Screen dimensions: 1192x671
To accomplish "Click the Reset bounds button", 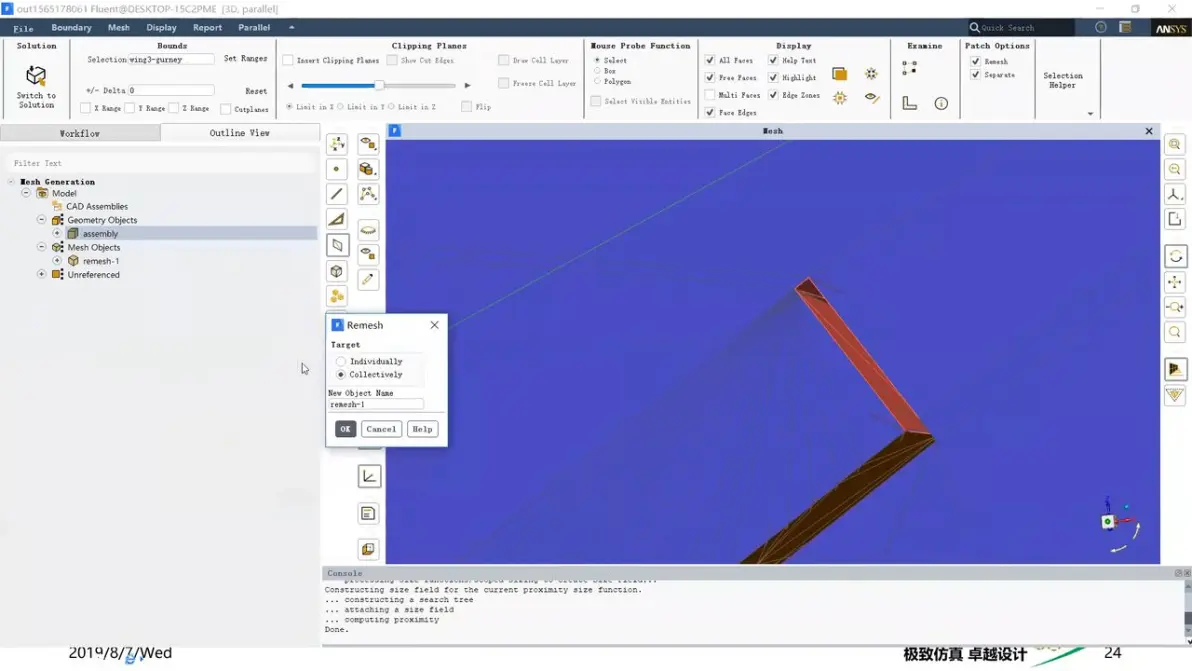I will pos(256,90).
